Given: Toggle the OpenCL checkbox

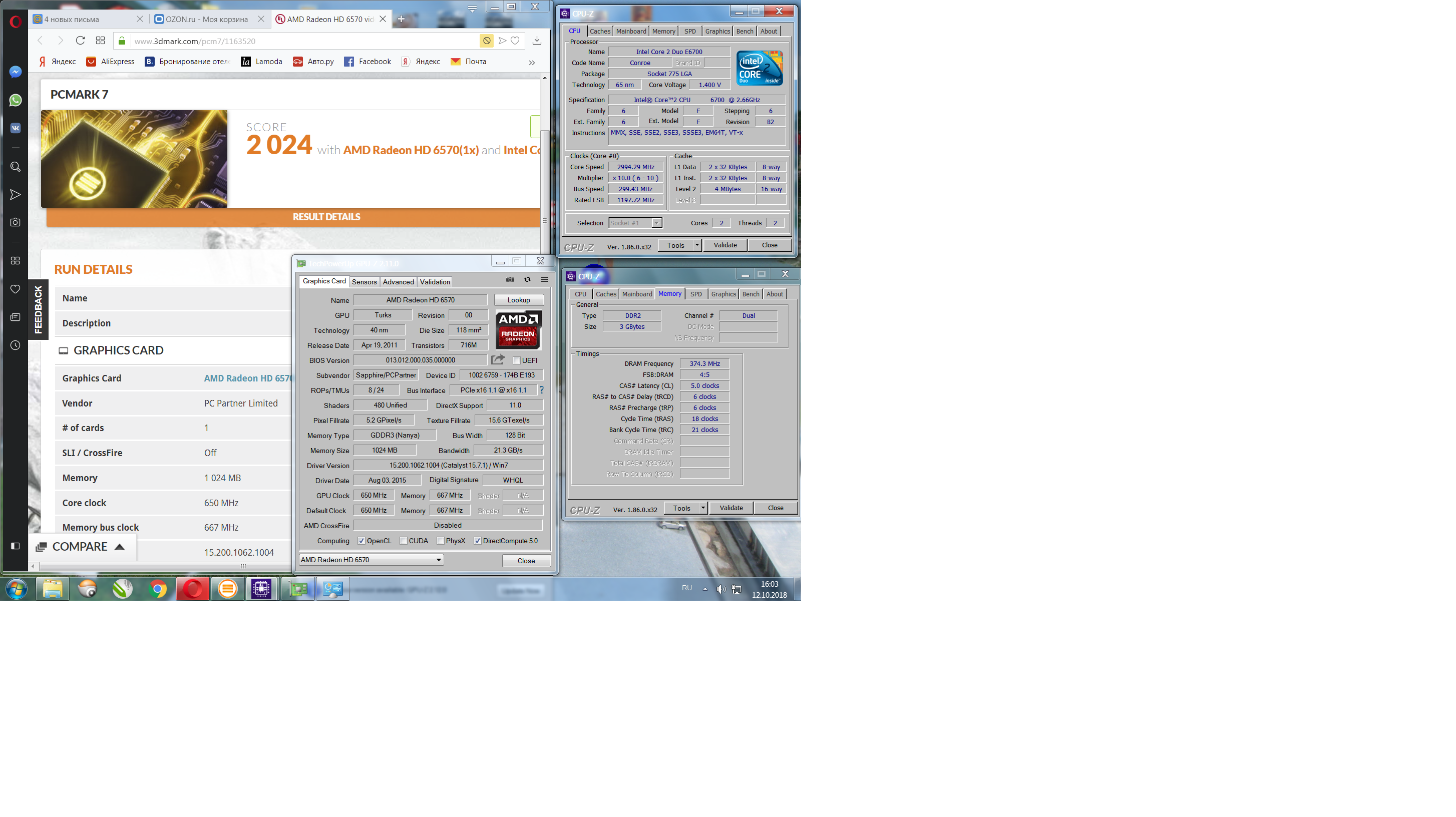Looking at the screenshot, I should tap(361, 541).
